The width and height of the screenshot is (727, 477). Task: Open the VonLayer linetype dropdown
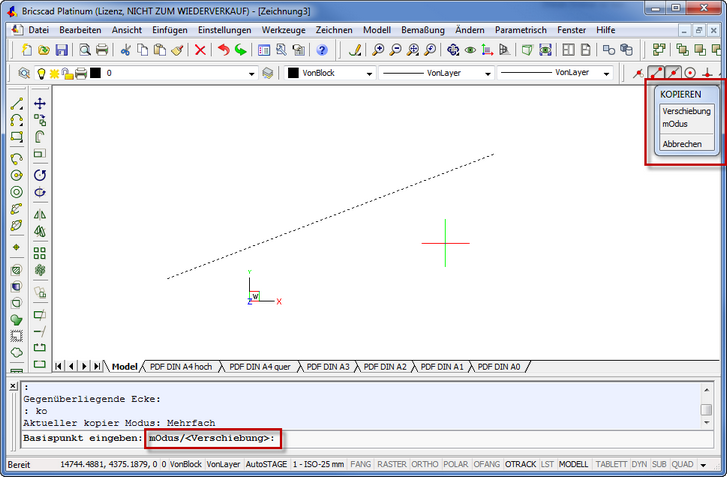click(x=488, y=73)
